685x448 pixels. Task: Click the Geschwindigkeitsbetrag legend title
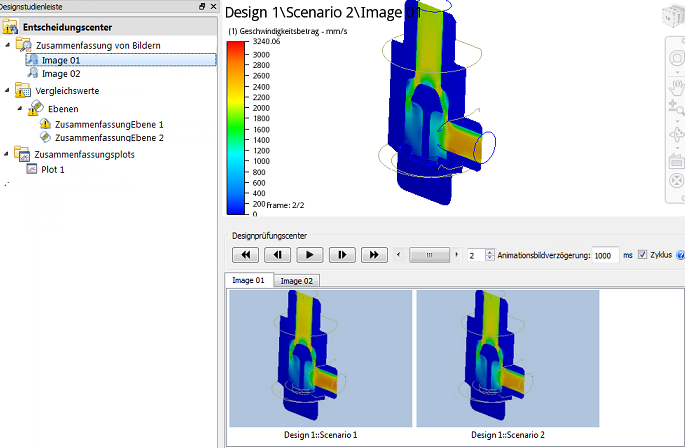(288, 31)
